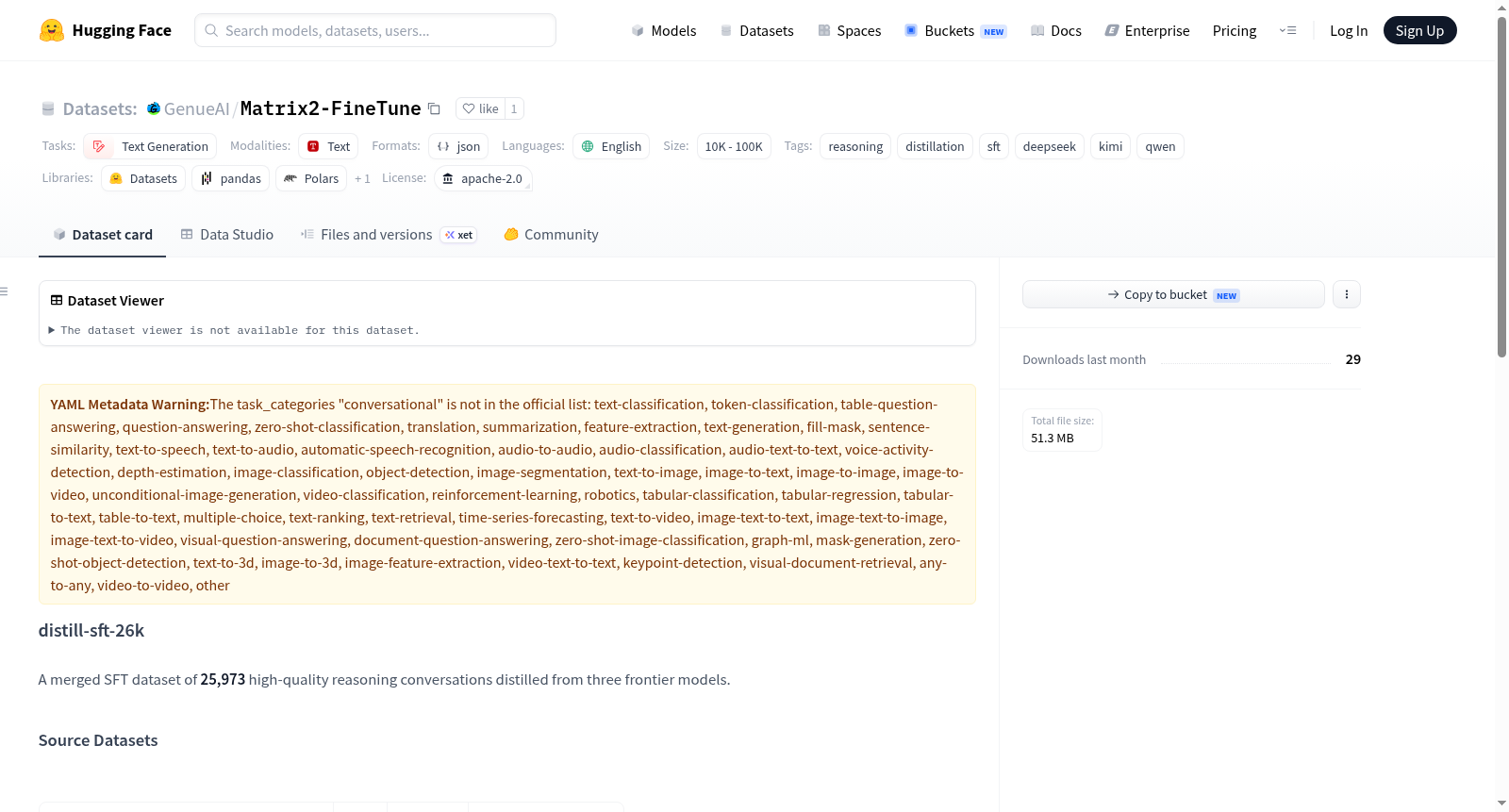Go to the Pricing page
This screenshot has width=1509, height=812.
pyautogui.click(x=1235, y=31)
